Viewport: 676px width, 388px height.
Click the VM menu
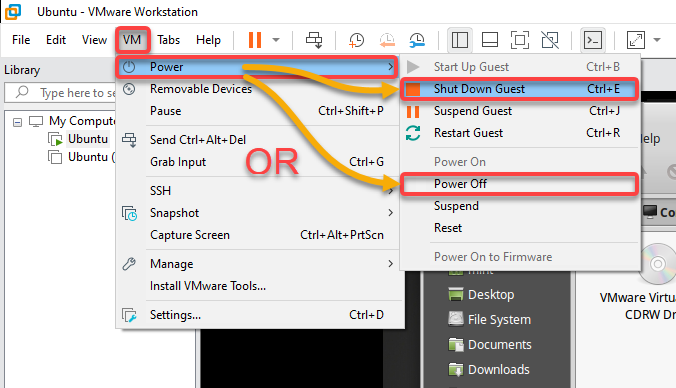(x=132, y=40)
